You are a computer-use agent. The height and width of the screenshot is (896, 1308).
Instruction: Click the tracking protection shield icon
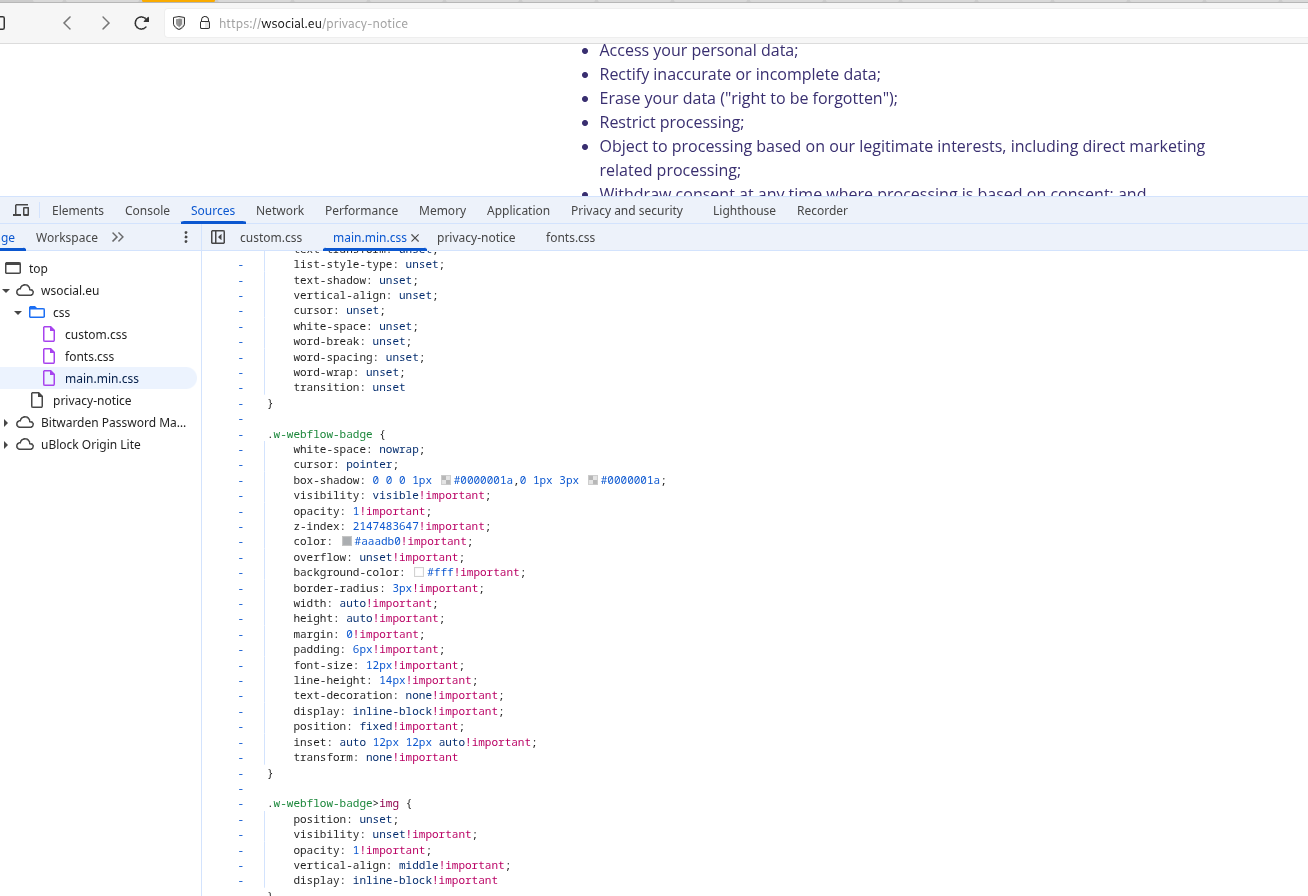tap(180, 23)
